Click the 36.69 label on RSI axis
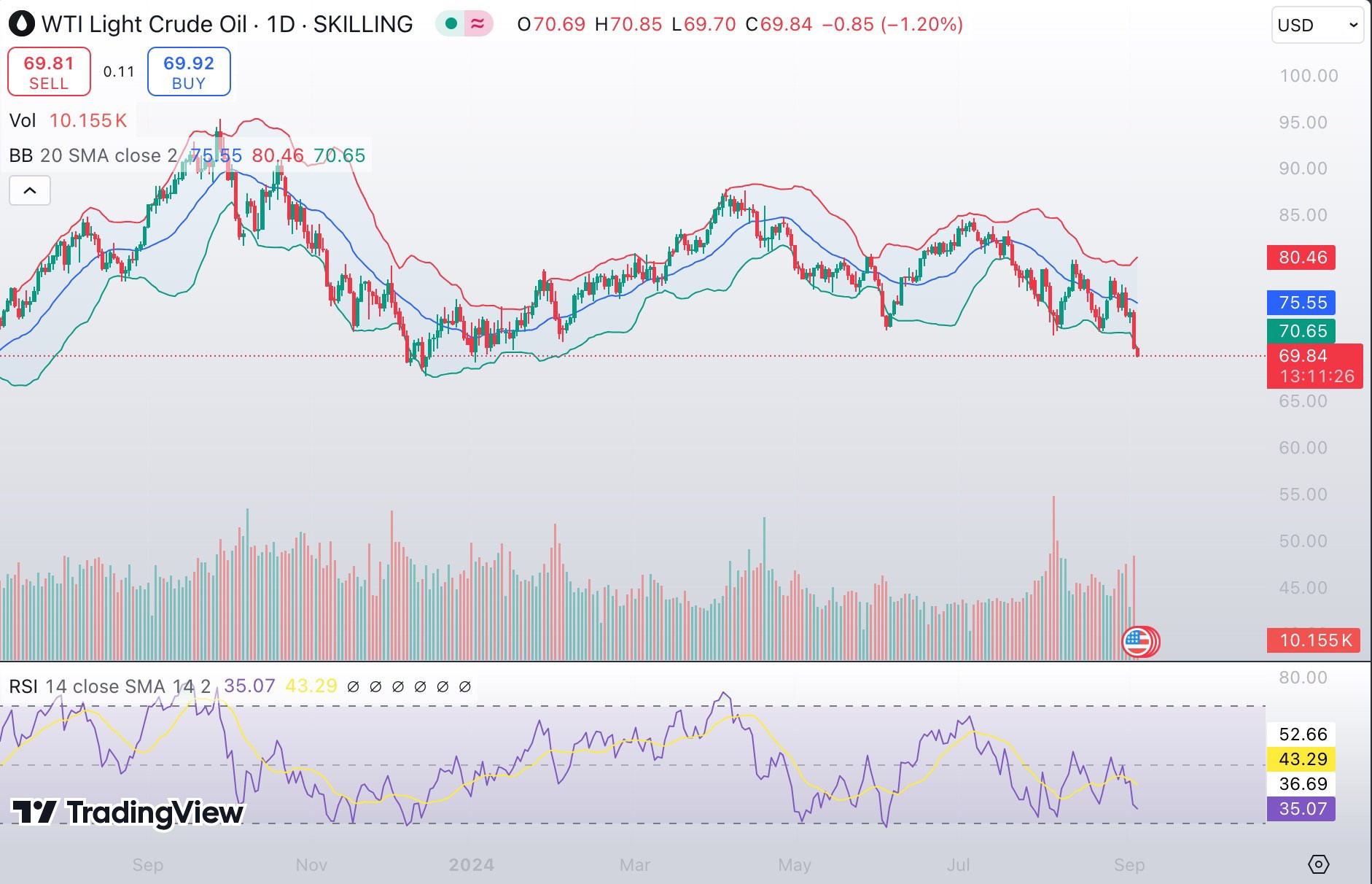 click(1303, 784)
